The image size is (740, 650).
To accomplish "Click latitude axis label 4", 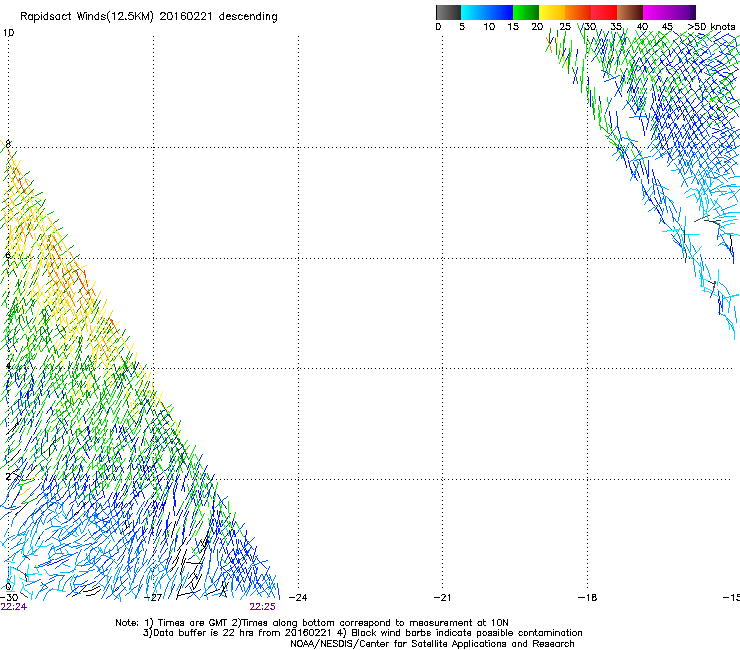I will coord(8,366).
